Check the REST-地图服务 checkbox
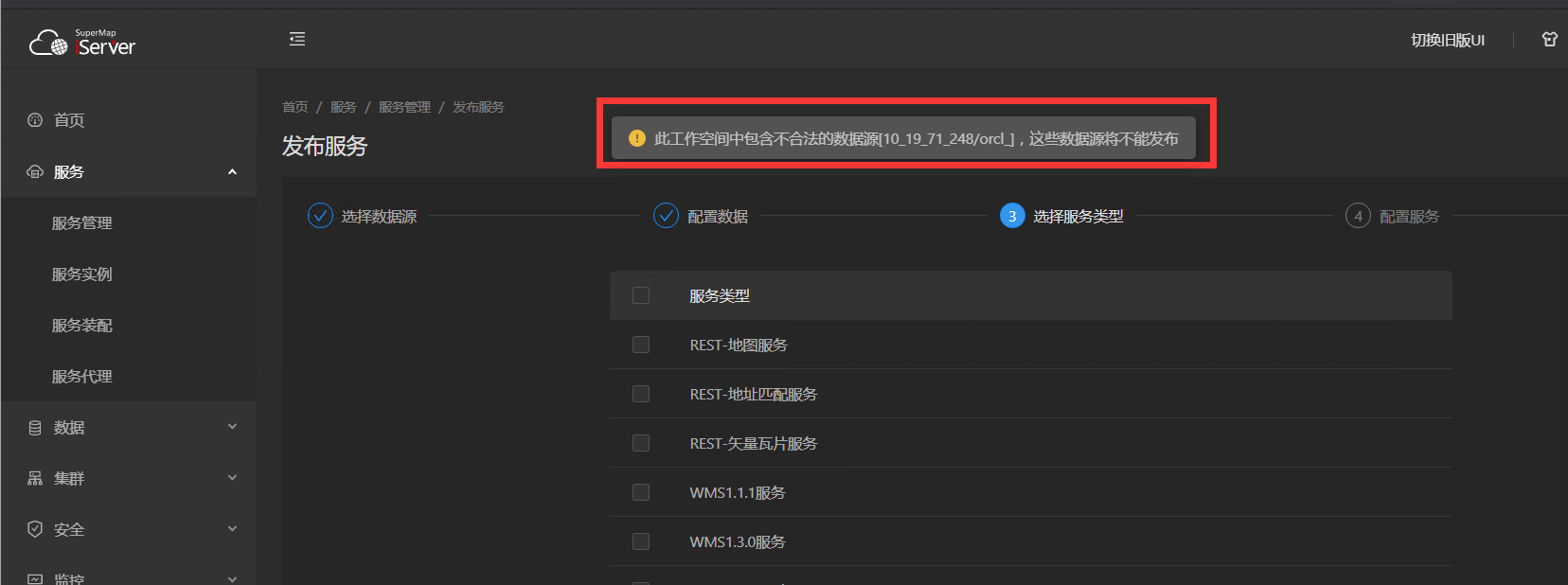This screenshot has width=1568, height=585. tap(641, 345)
